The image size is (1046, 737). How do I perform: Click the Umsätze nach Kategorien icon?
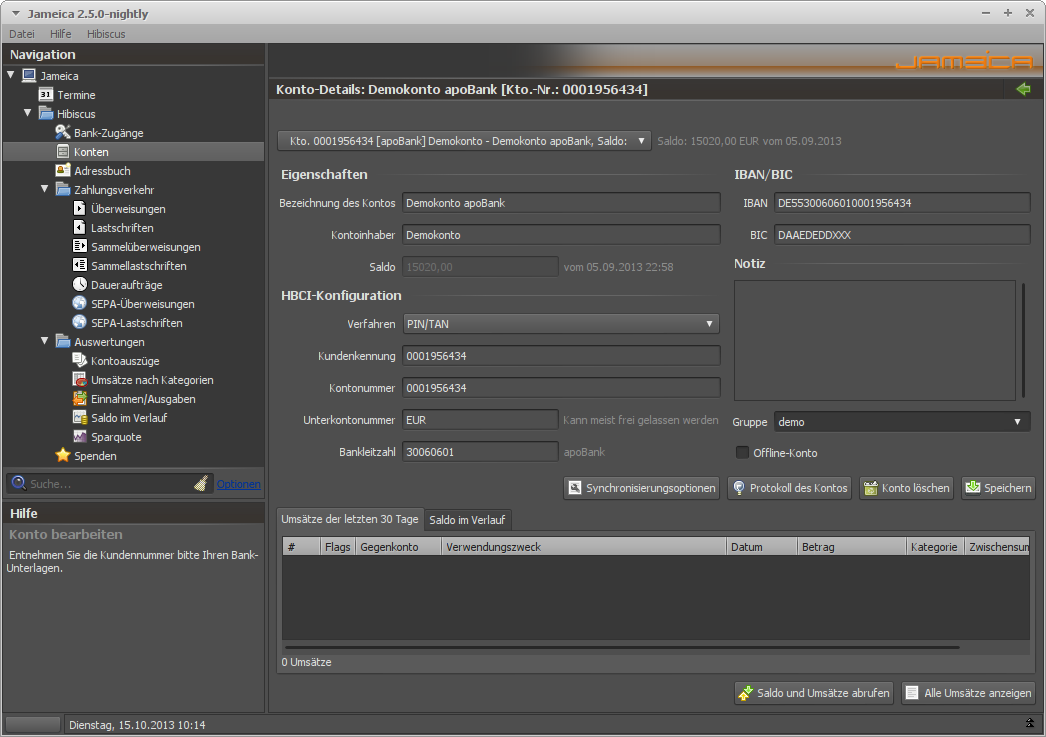(79, 379)
